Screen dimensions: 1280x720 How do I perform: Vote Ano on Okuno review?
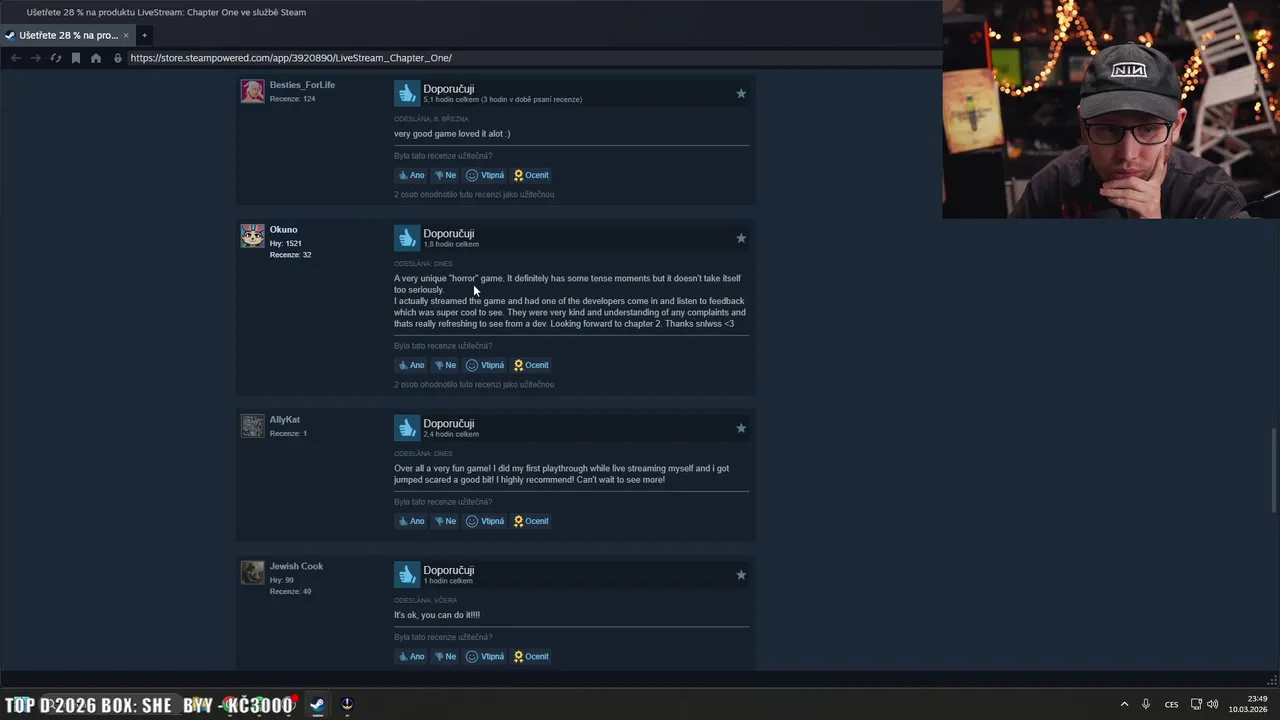coord(411,365)
